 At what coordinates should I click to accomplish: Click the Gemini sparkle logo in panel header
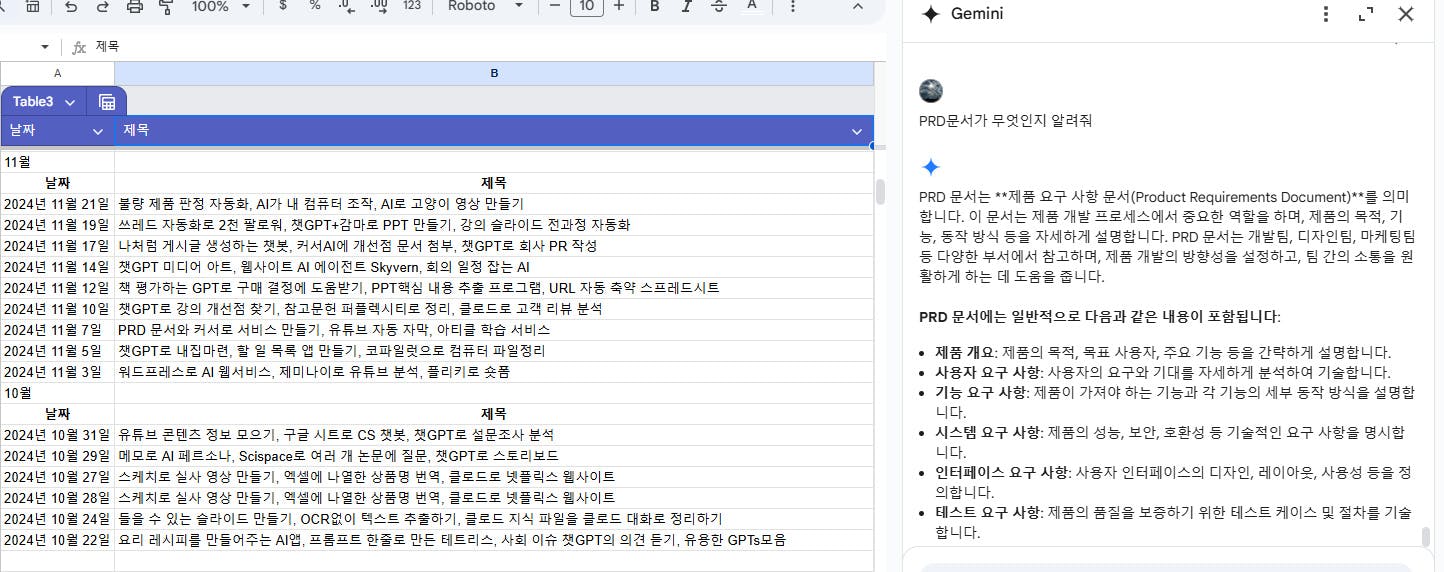[930, 14]
